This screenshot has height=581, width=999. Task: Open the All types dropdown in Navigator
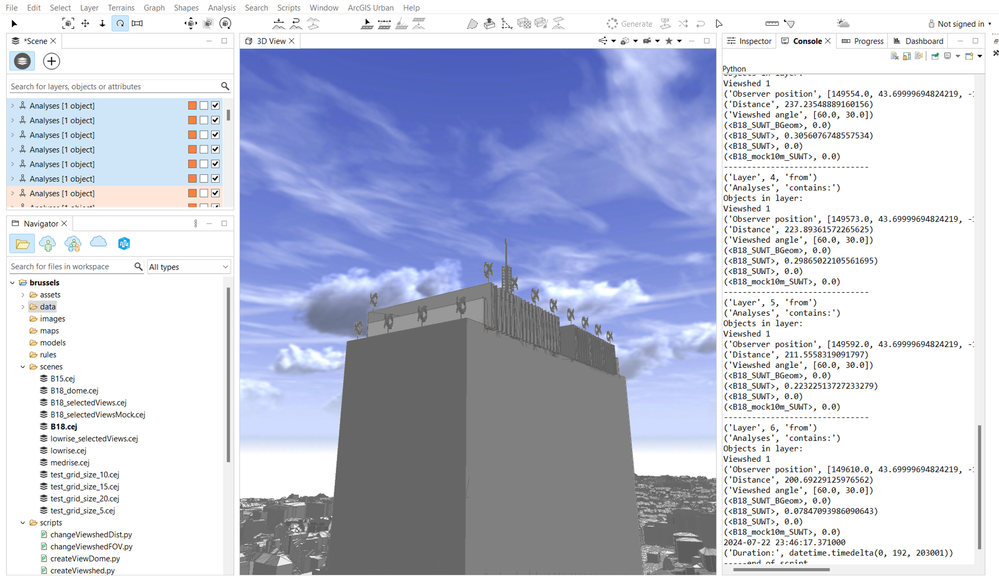pyautogui.click(x=187, y=266)
